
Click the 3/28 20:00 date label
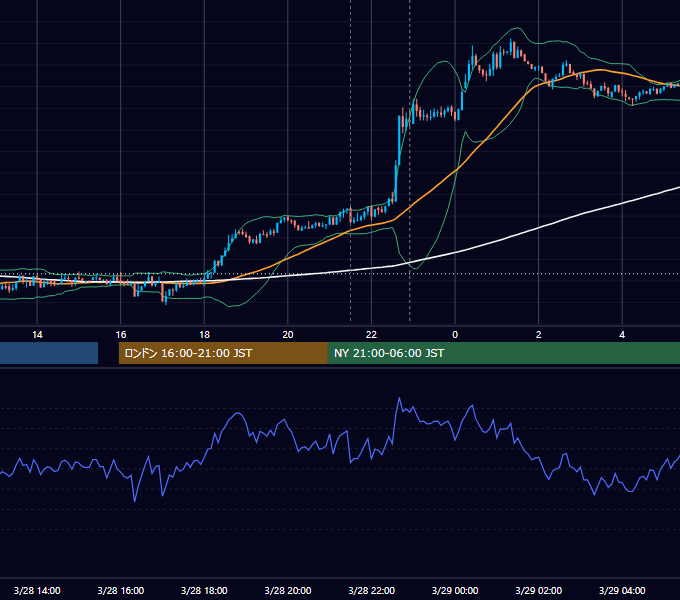(288, 590)
